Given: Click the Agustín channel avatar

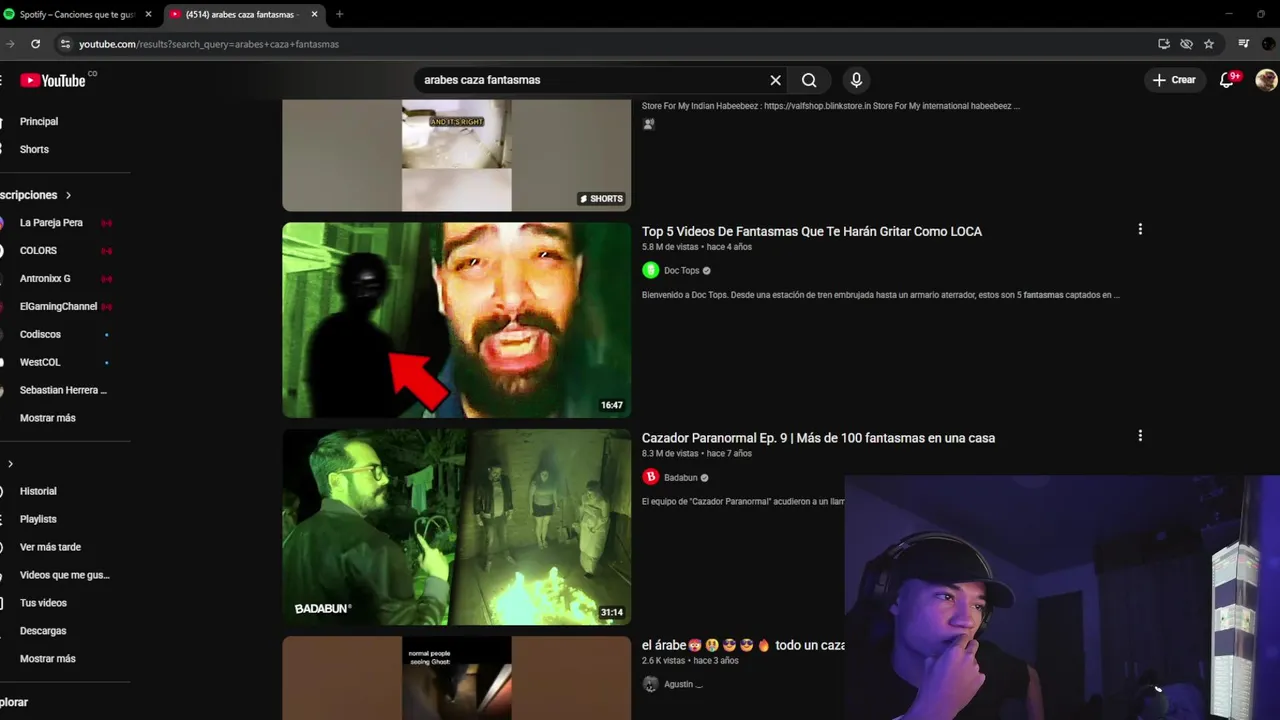Looking at the screenshot, I should [650, 684].
